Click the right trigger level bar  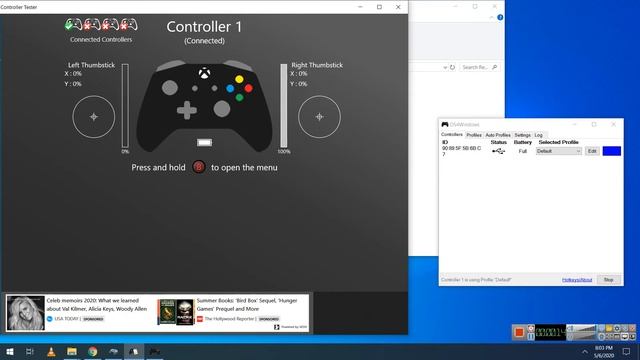(284, 106)
